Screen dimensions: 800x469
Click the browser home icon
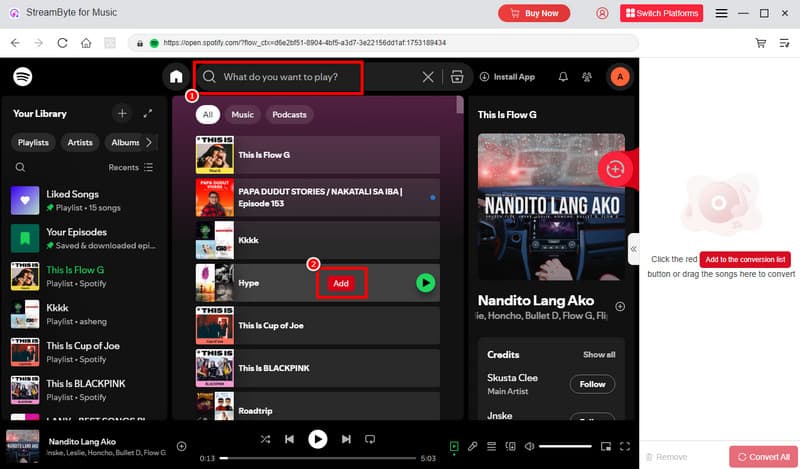[x=86, y=43]
